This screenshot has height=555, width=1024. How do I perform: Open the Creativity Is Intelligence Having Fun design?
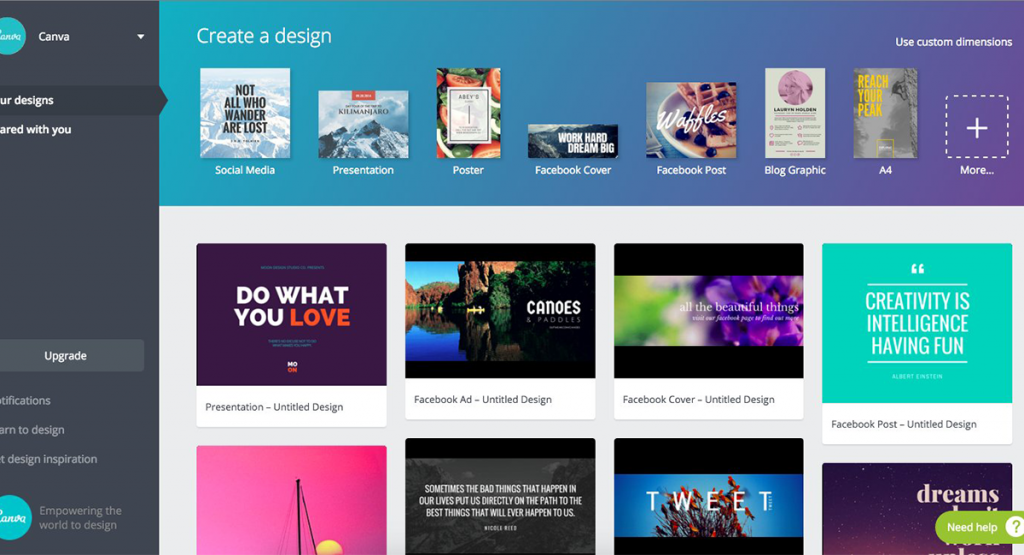917,323
